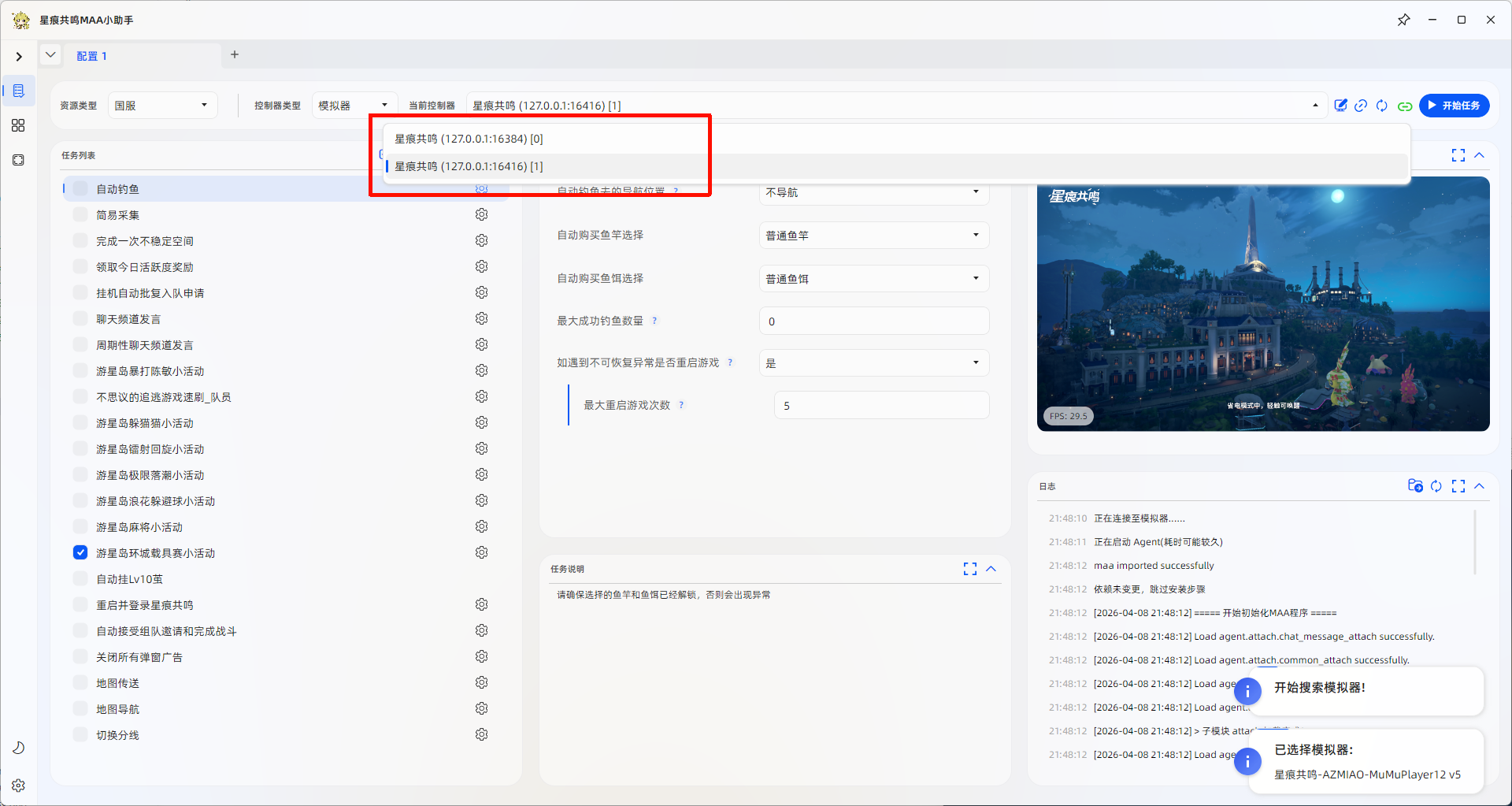Pin the window with the pin icon
This screenshot has width=1512, height=806.
pyautogui.click(x=1403, y=20)
